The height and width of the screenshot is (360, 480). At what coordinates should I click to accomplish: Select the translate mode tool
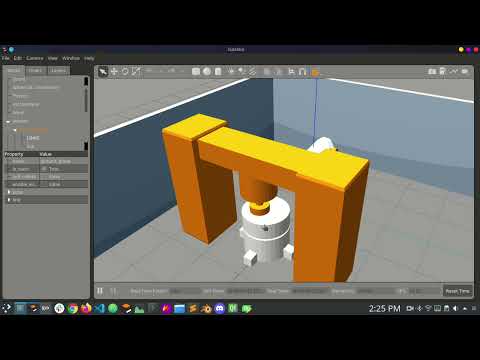pos(114,72)
